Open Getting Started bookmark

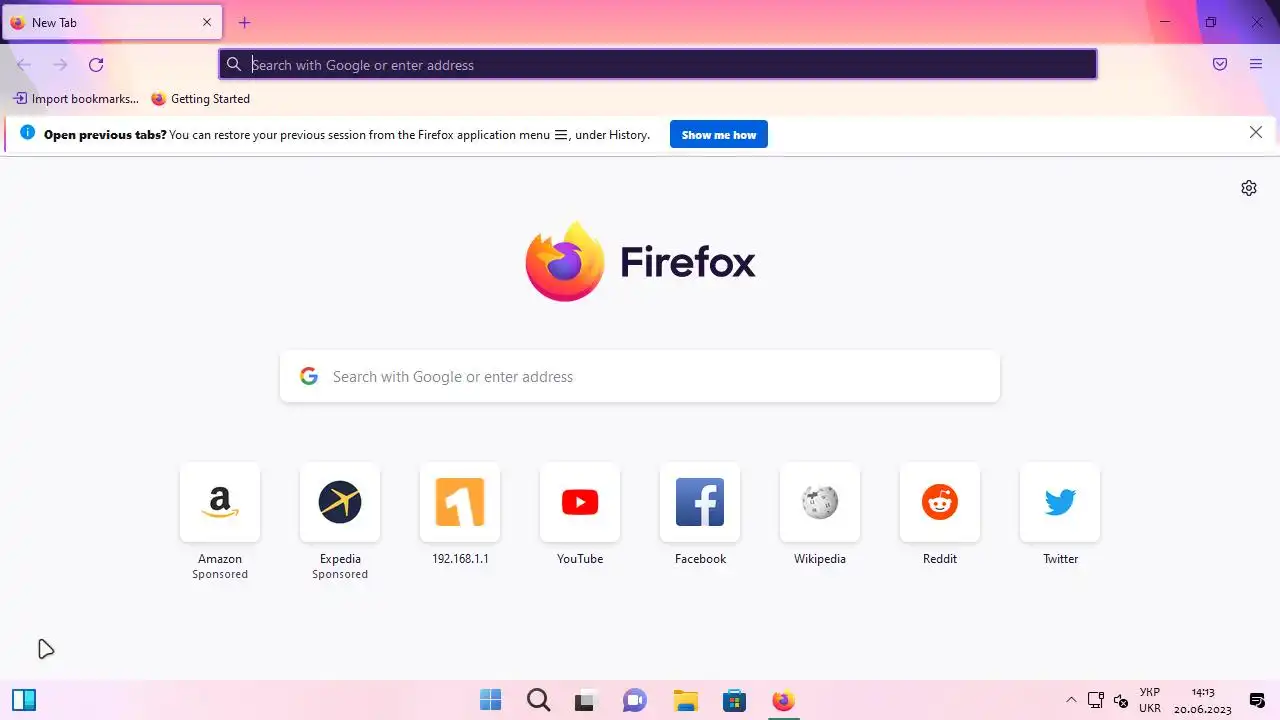click(200, 99)
